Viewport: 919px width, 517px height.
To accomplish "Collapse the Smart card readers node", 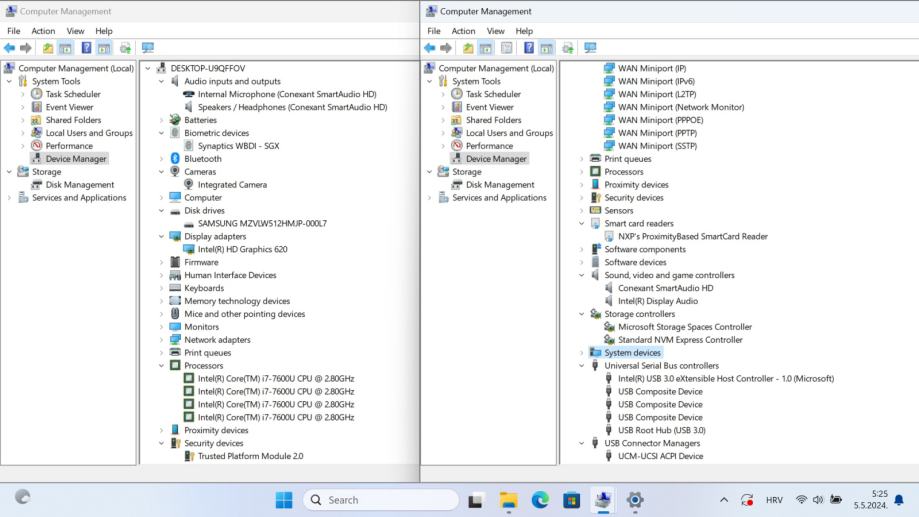I will click(582, 224).
